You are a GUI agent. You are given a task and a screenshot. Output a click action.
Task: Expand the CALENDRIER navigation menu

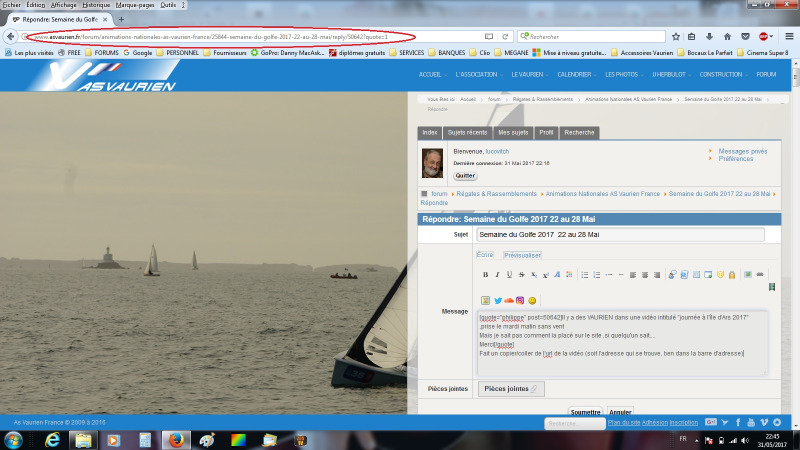[x=576, y=74]
